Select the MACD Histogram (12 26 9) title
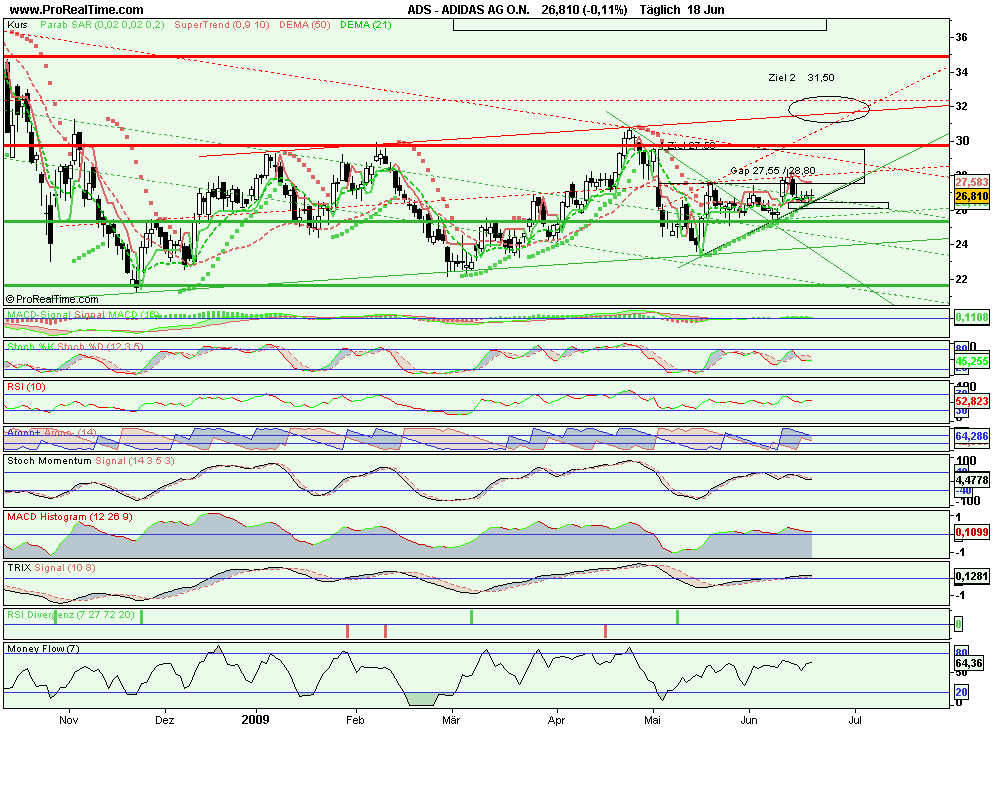Image resolution: width=1000 pixels, height=800 pixels. [x=69, y=516]
